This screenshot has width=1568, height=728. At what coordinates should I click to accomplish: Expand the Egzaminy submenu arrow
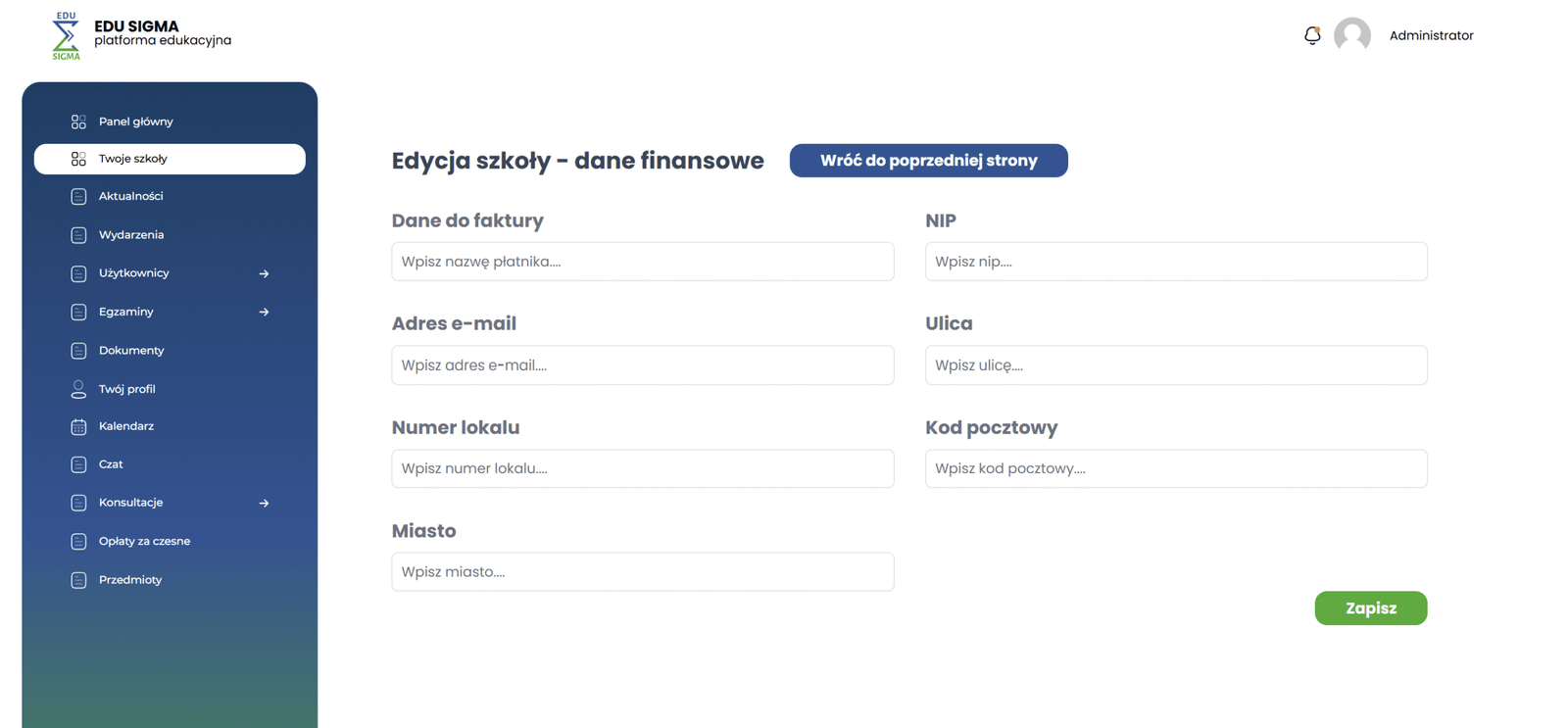coord(264,312)
